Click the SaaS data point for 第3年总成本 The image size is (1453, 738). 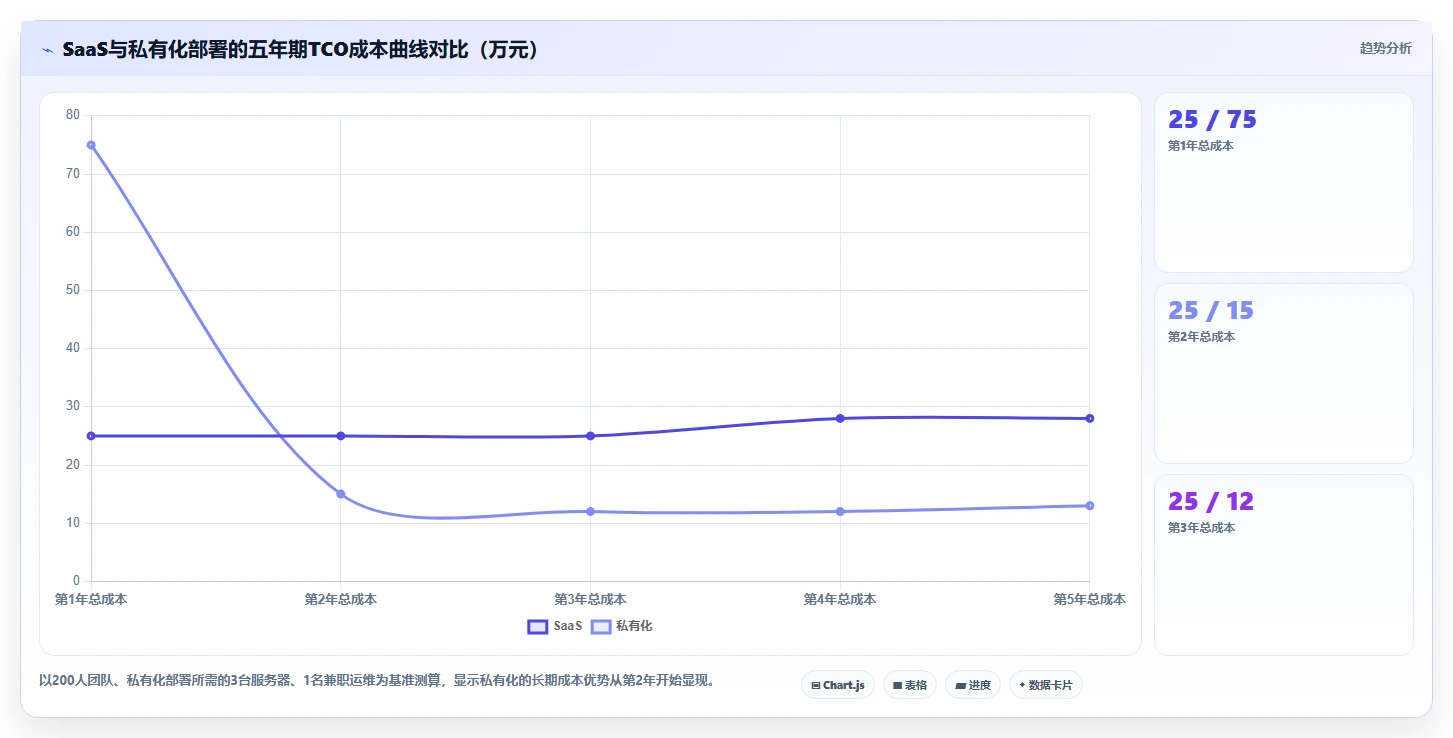click(590, 436)
